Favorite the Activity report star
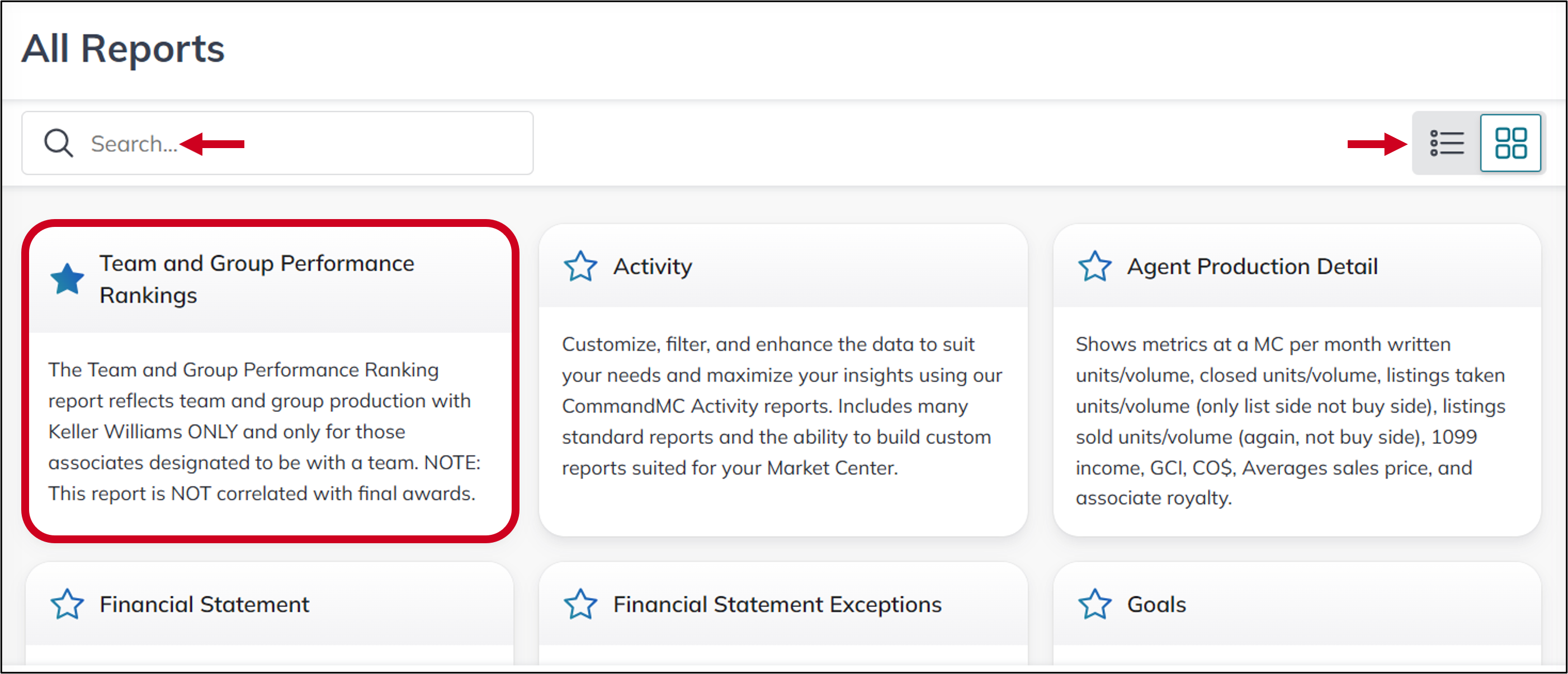 tap(580, 266)
